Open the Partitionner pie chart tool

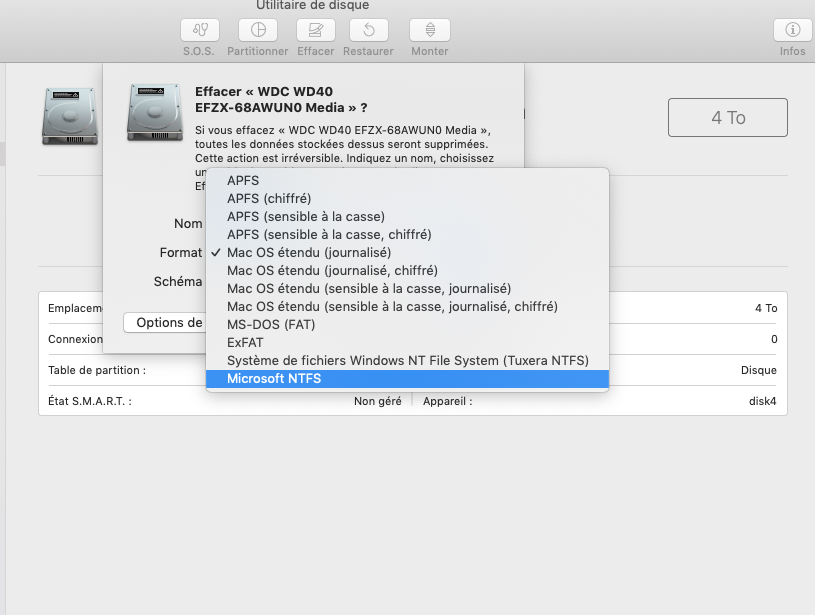258,30
